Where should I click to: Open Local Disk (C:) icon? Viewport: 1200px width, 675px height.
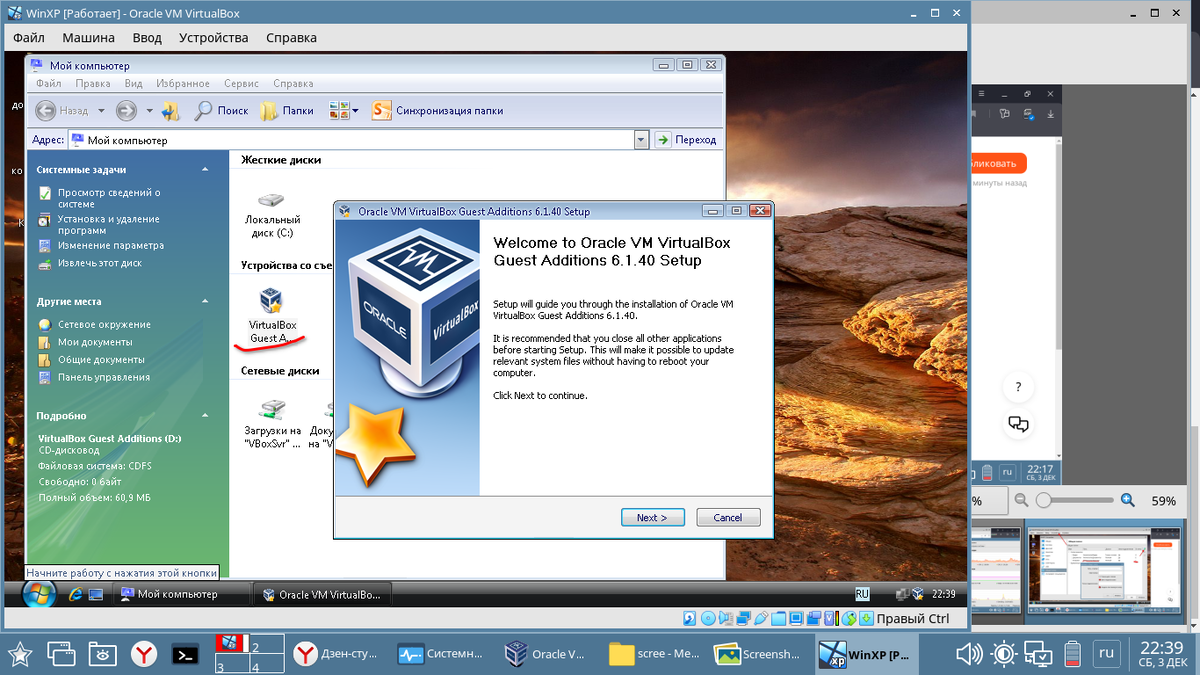272,213
